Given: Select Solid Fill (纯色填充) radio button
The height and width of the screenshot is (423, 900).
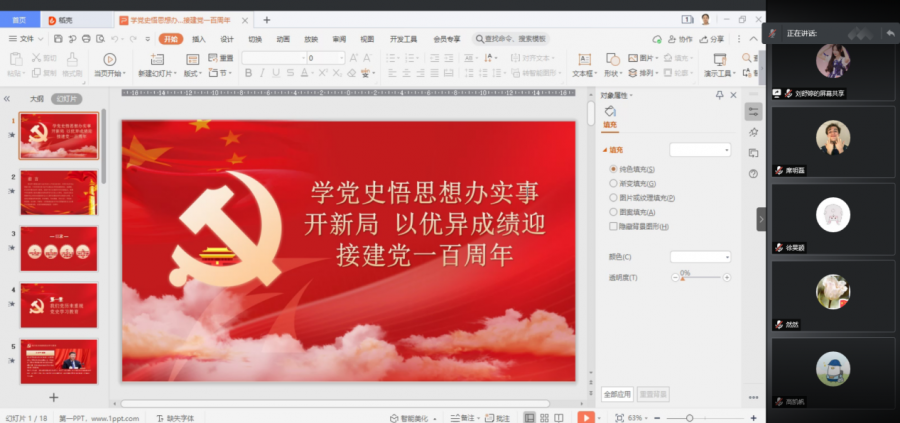Looking at the screenshot, I should tap(613, 169).
